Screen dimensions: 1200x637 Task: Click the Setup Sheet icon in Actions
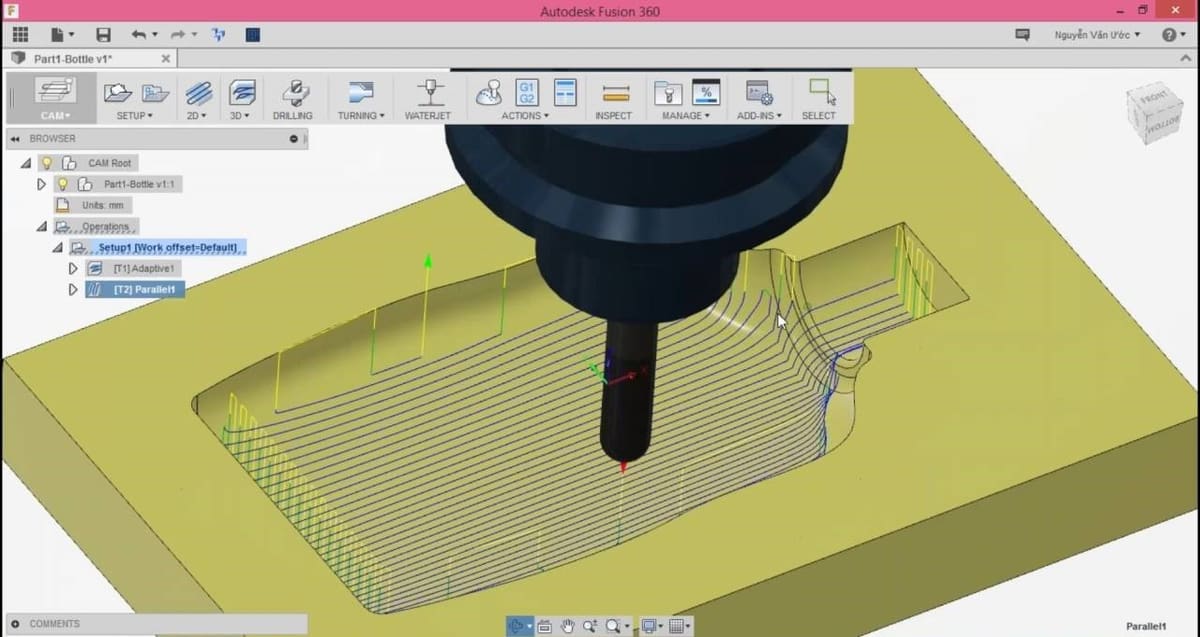pyautogui.click(x=566, y=93)
